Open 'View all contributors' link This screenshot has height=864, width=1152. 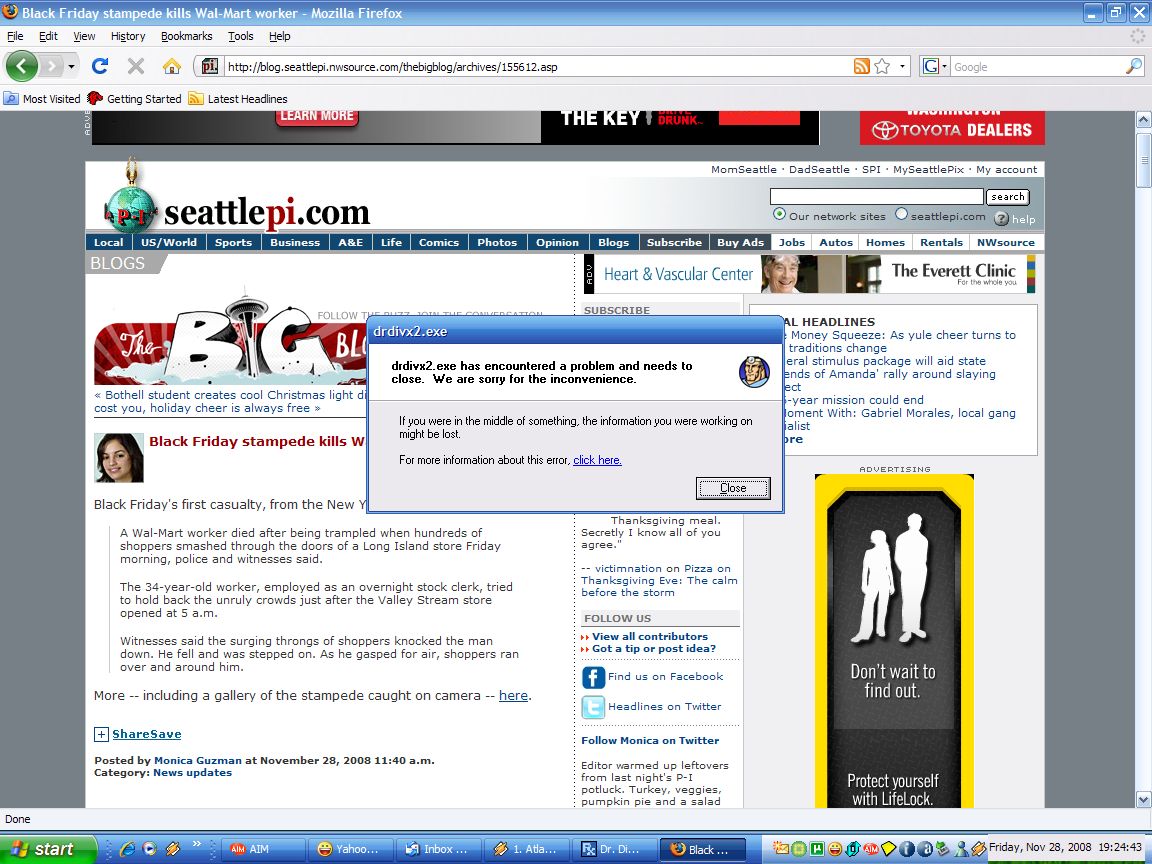click(650, 636)
